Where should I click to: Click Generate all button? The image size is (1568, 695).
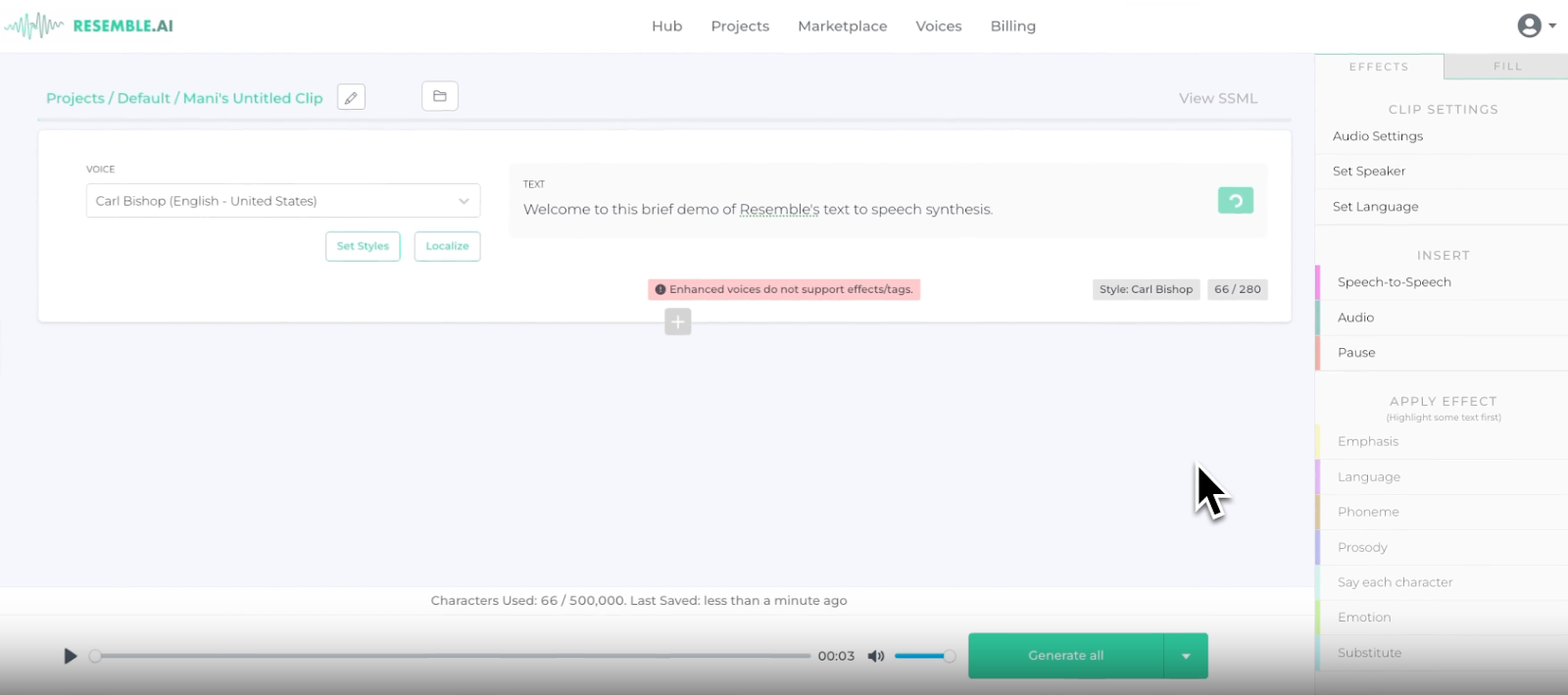pos(1065,656)
